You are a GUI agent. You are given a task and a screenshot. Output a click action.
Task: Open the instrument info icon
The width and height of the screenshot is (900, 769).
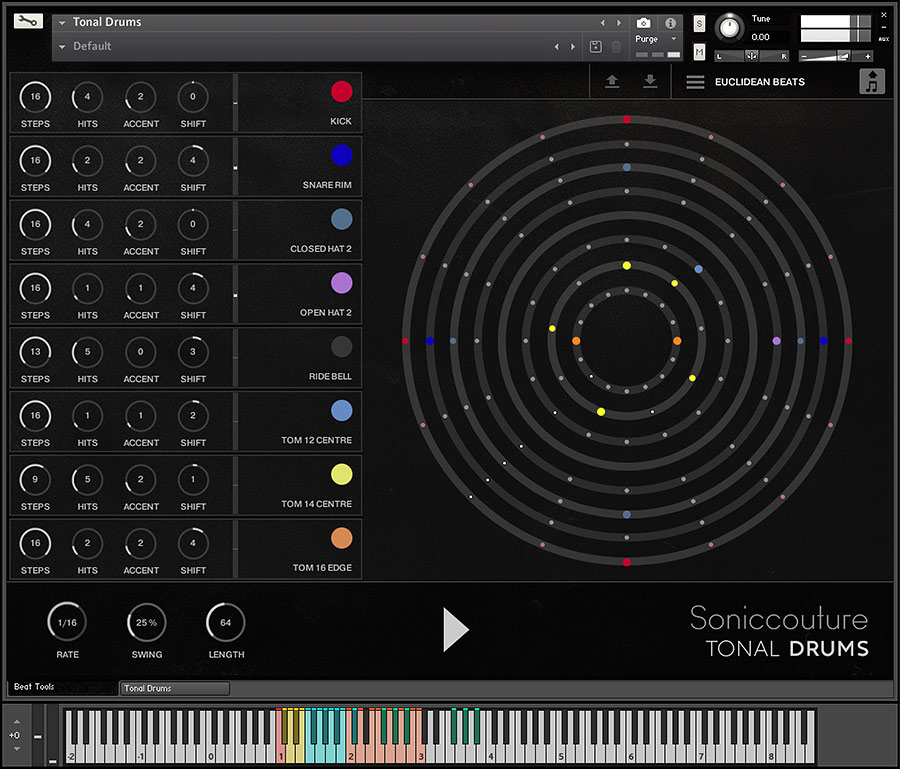(x=670, y=23)
